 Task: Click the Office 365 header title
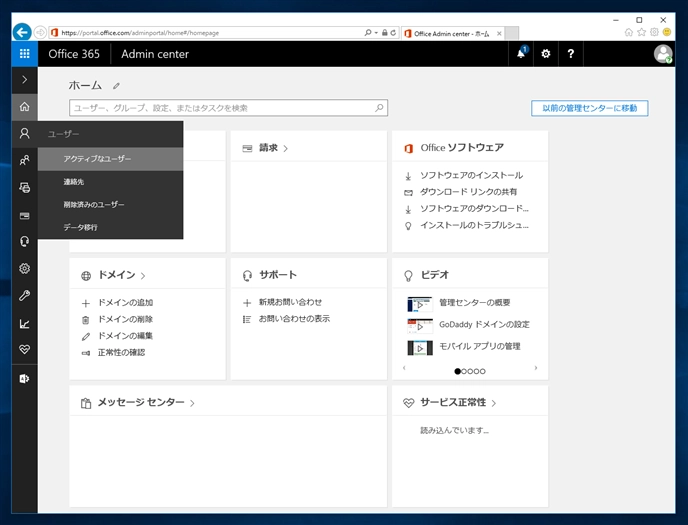coord(74,54)
